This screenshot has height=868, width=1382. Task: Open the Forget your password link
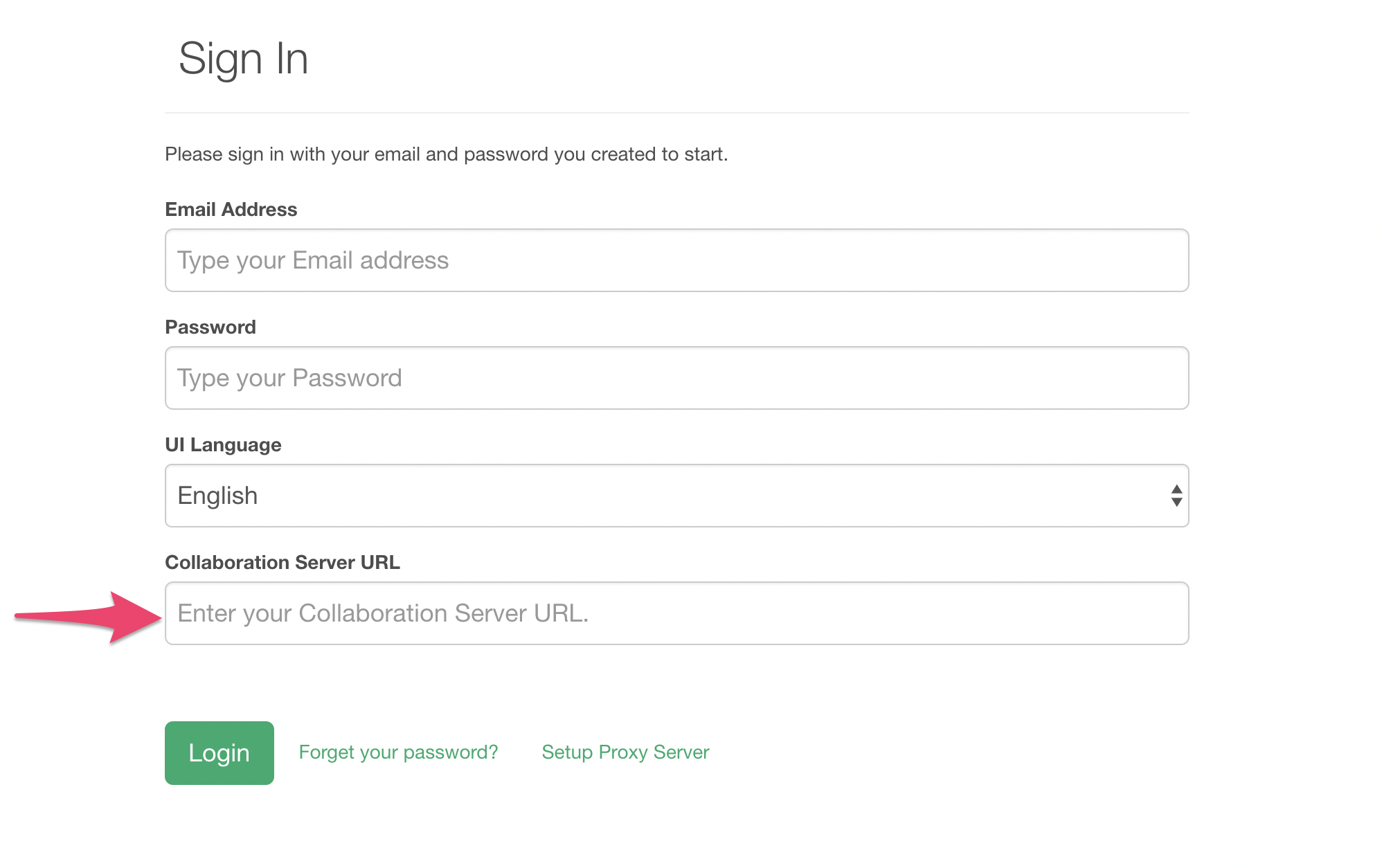(398, 752)
